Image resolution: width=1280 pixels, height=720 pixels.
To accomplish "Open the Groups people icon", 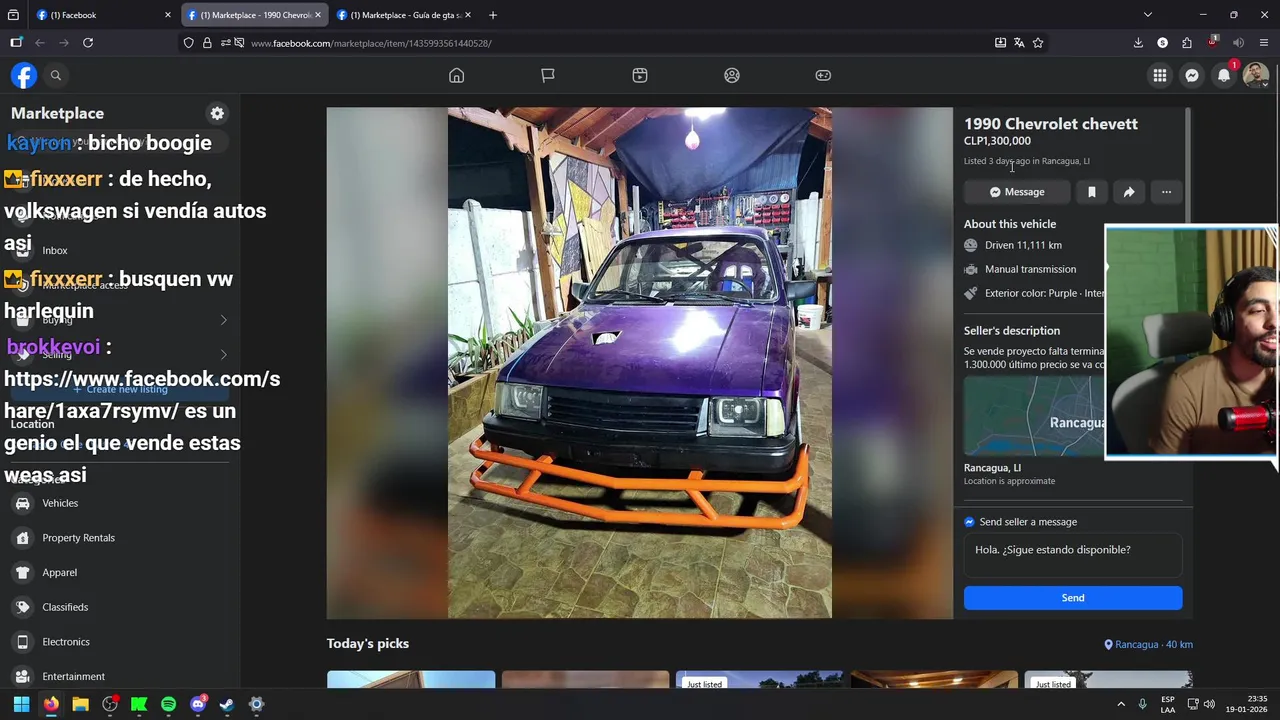I will (x=732, y=75).
